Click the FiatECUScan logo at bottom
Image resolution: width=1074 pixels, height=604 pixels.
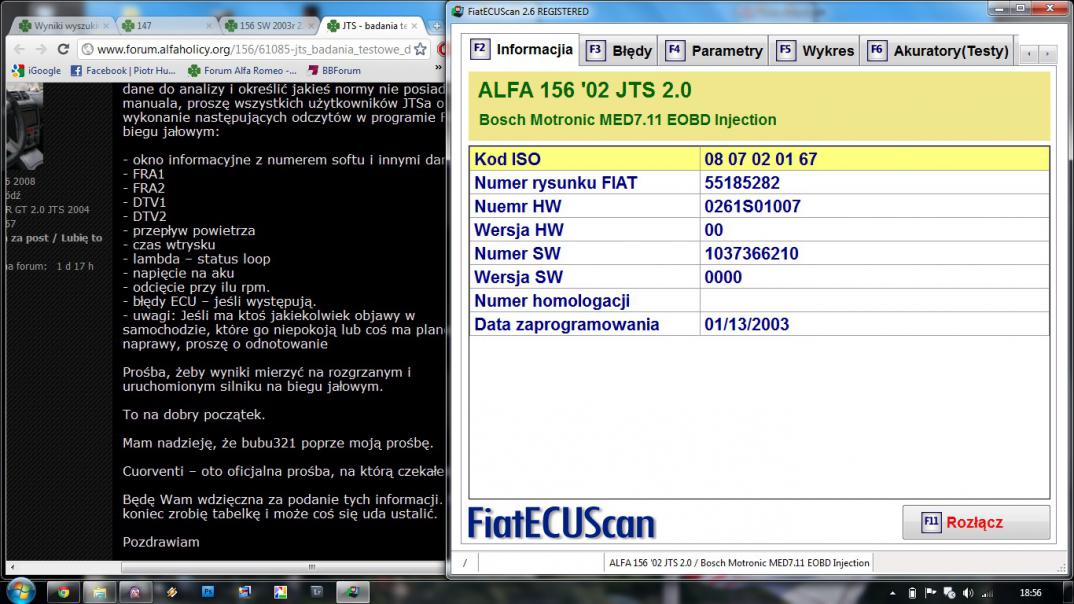tap(561, 524)
